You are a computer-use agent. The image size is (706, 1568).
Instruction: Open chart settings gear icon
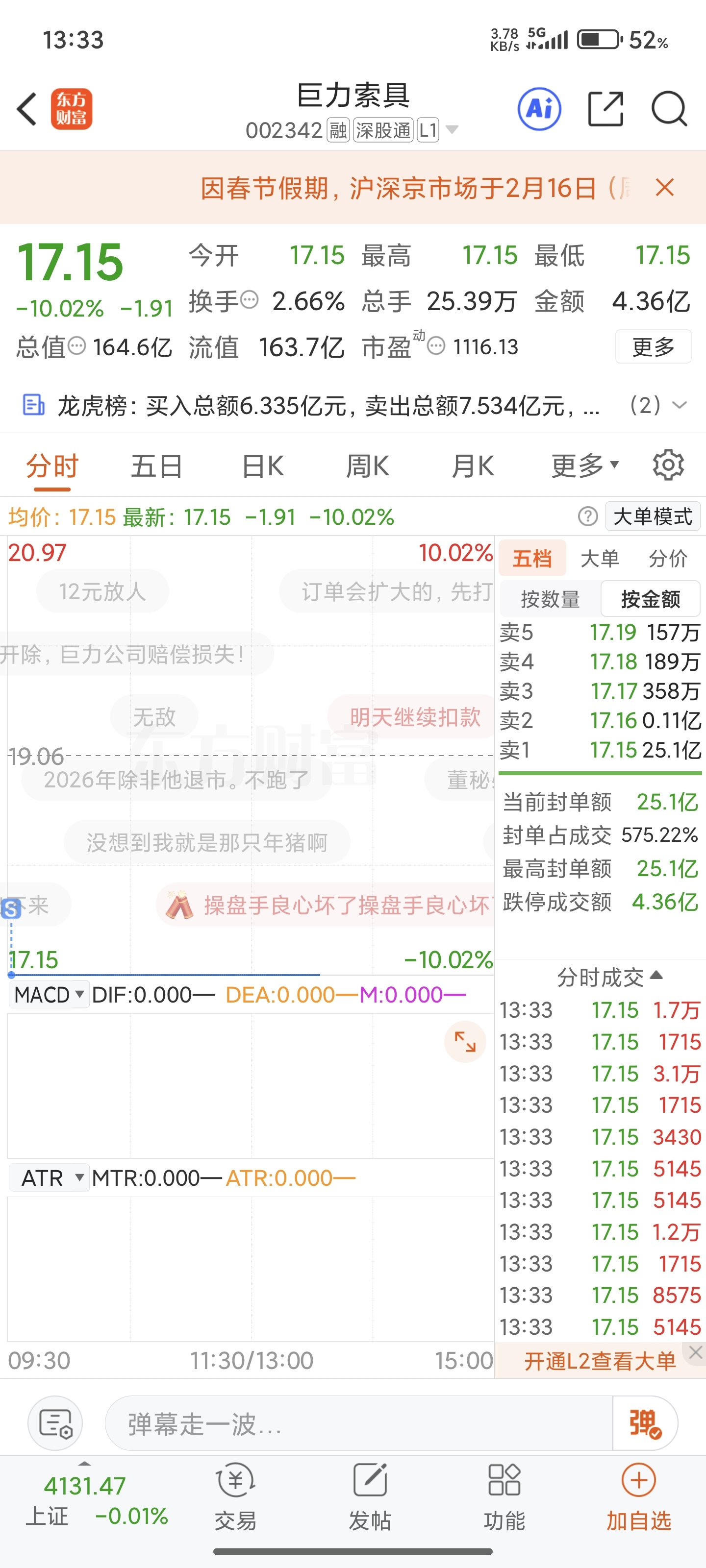coord(668,465)
